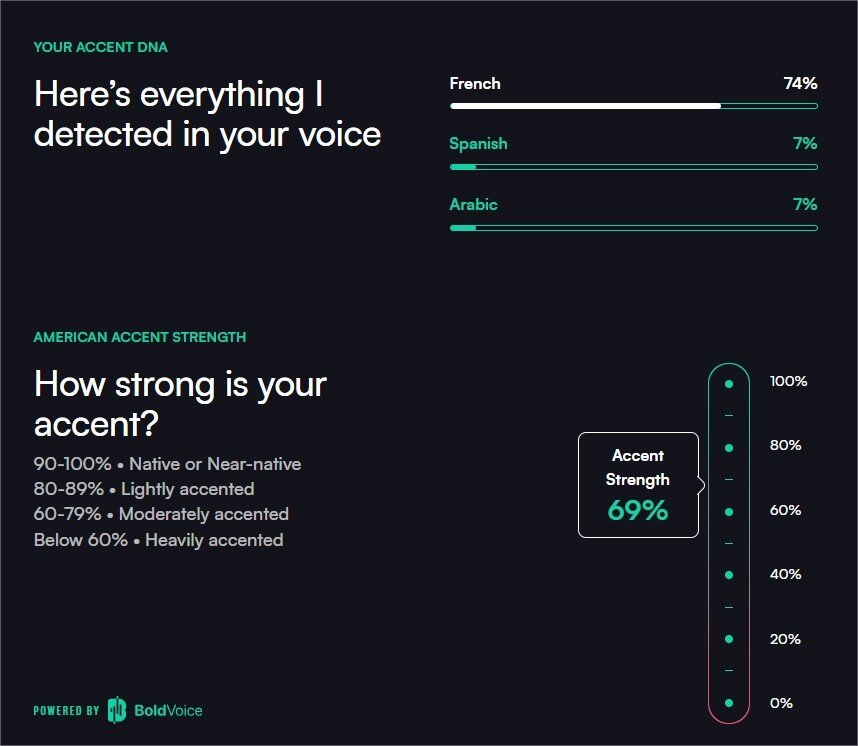The height and width of the screenshot is (746, 858).
Task: Click the "American Accent Strength" heading
Action: [140, 337]
